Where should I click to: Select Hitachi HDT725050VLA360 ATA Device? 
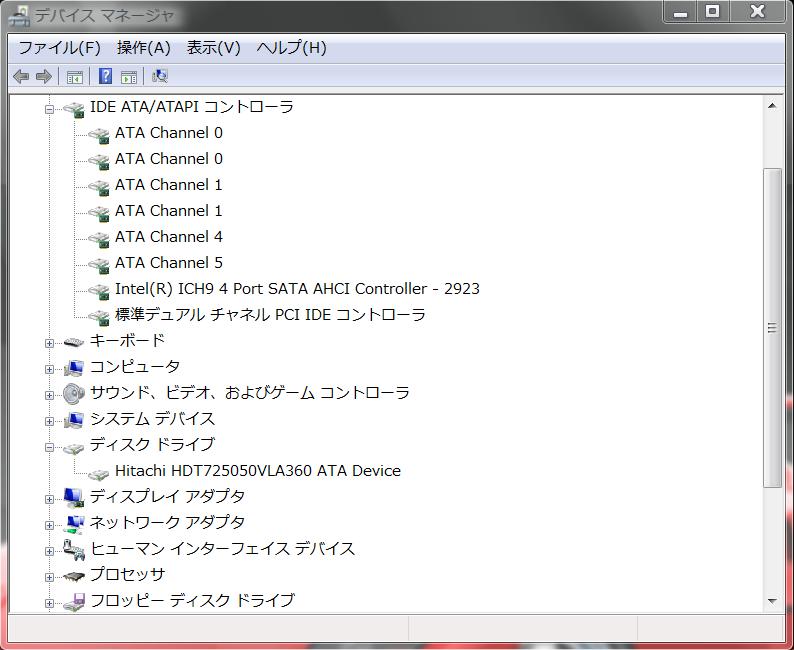tap(258, 471)
